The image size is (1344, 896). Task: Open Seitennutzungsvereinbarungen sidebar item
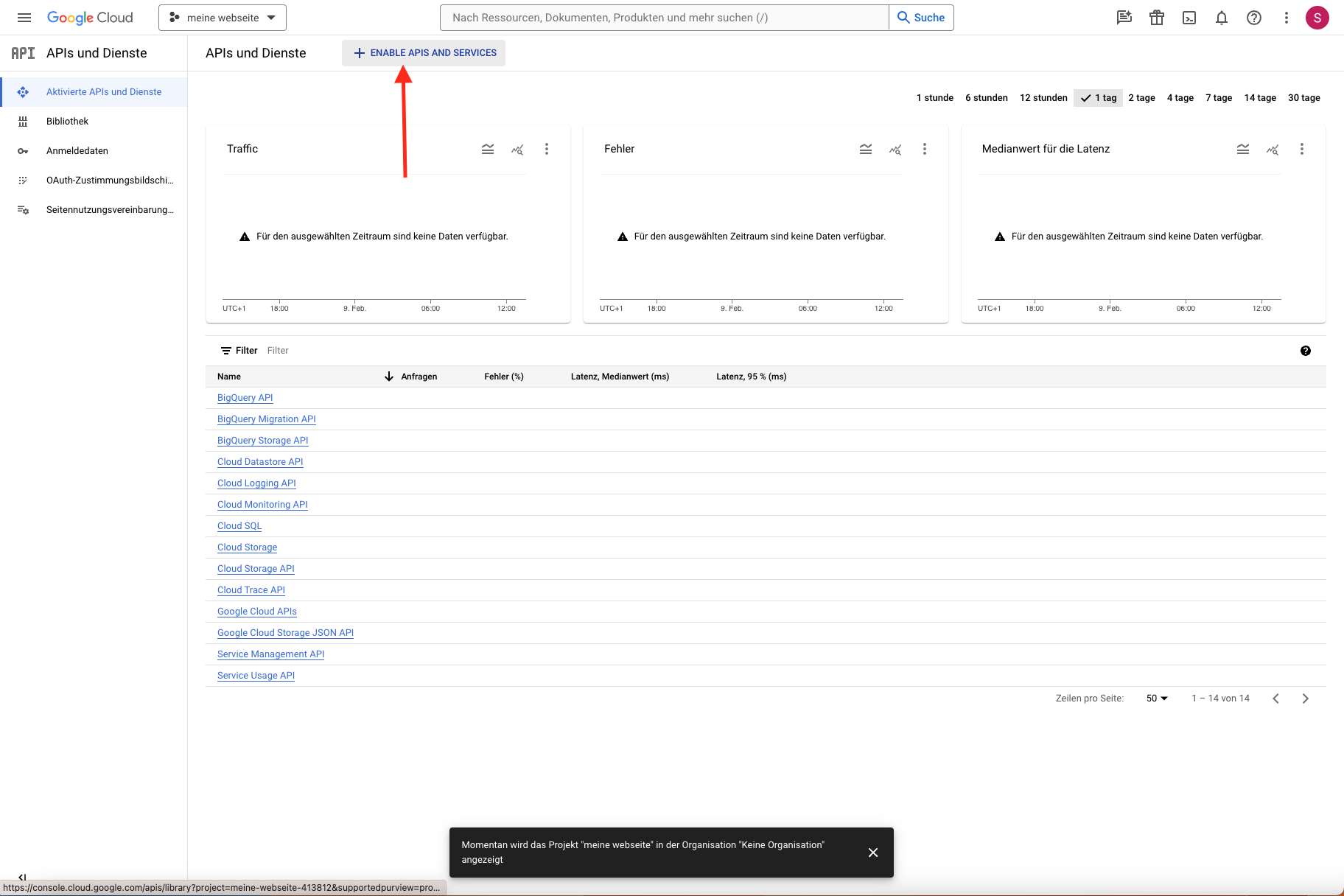click(x=94, y=210)
